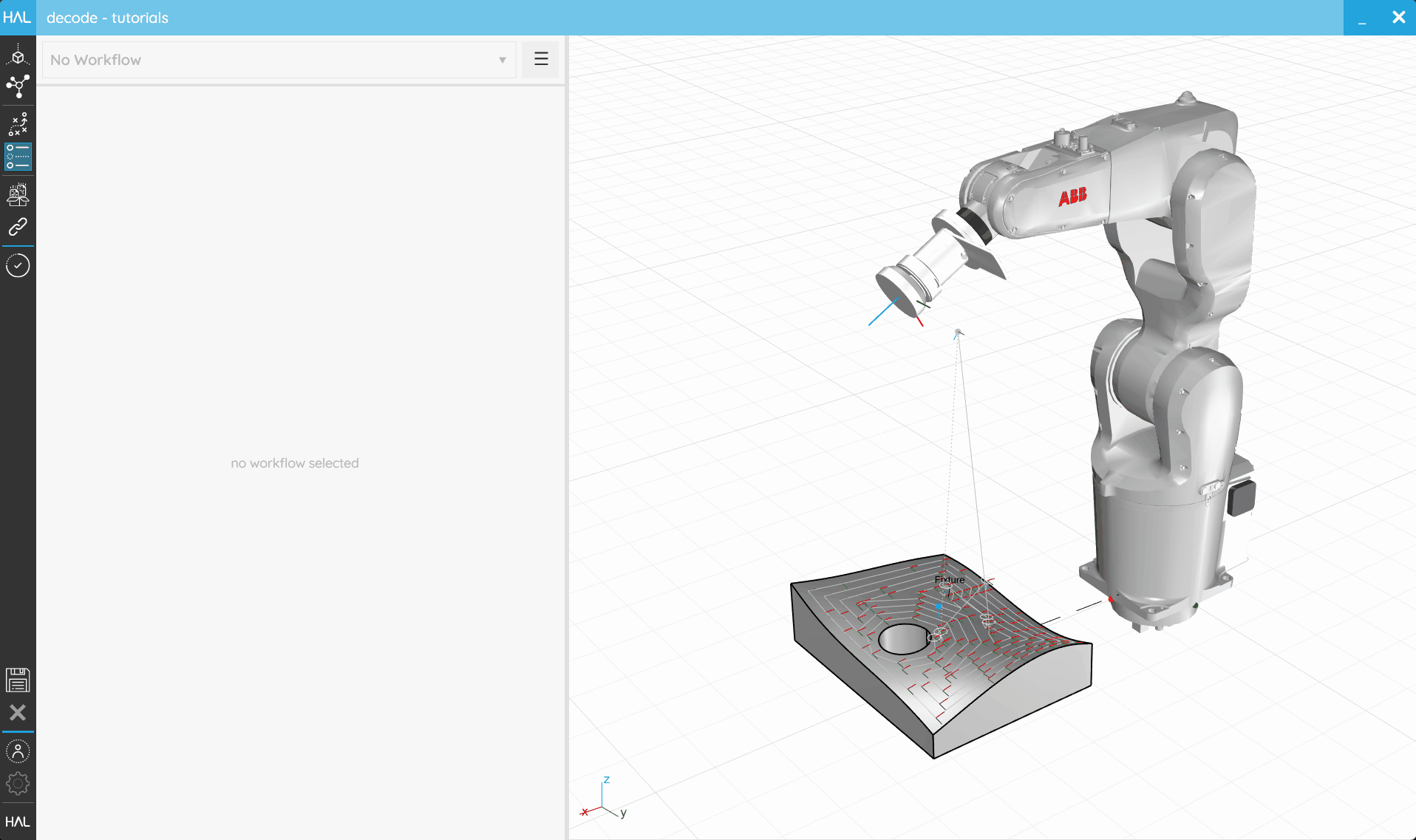Click the chain link icon

tap(18, 226)
